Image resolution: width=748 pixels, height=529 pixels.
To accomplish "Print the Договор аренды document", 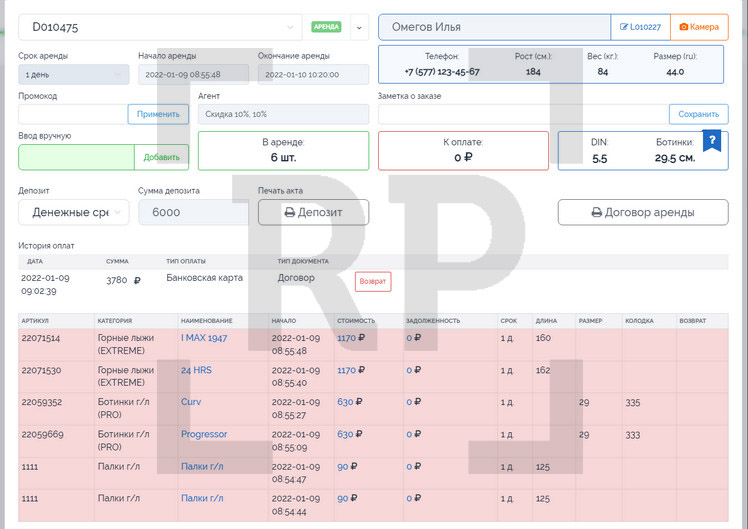I will [642, 212].
